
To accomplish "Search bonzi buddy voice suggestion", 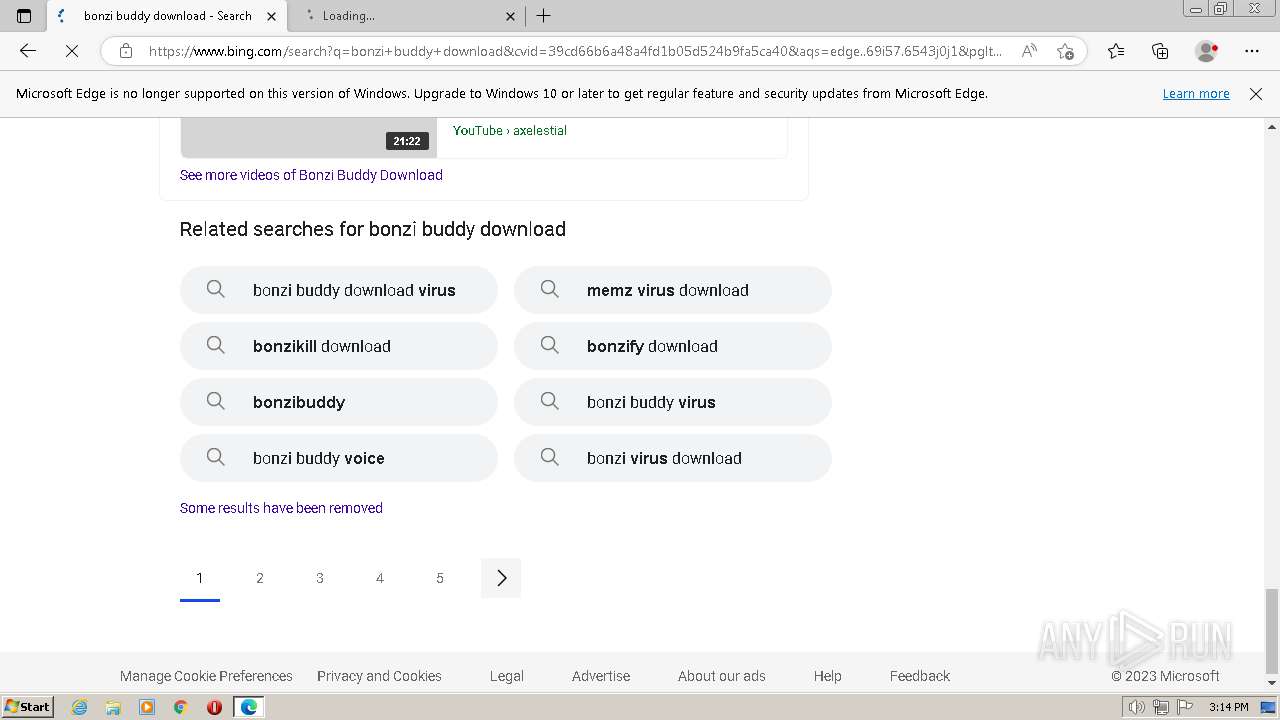I will 339,458.
